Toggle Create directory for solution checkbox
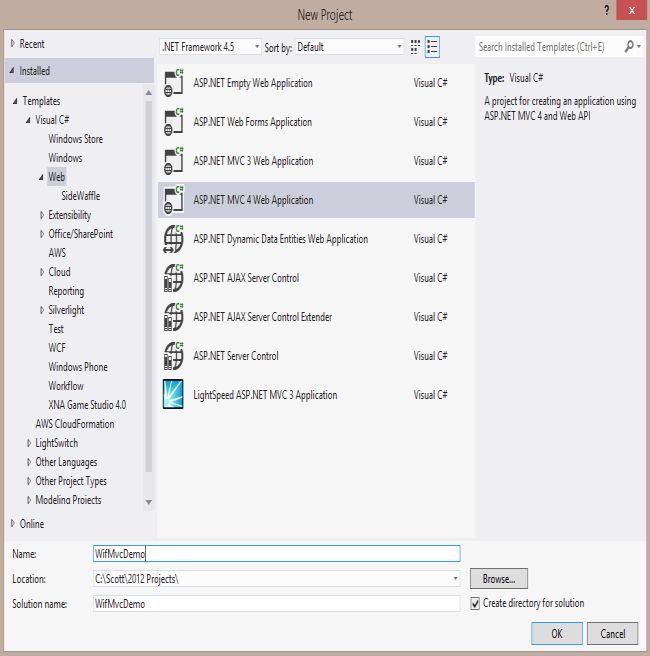Image resolution: width=650 pixels, height=656 pixels. (475, 603)
